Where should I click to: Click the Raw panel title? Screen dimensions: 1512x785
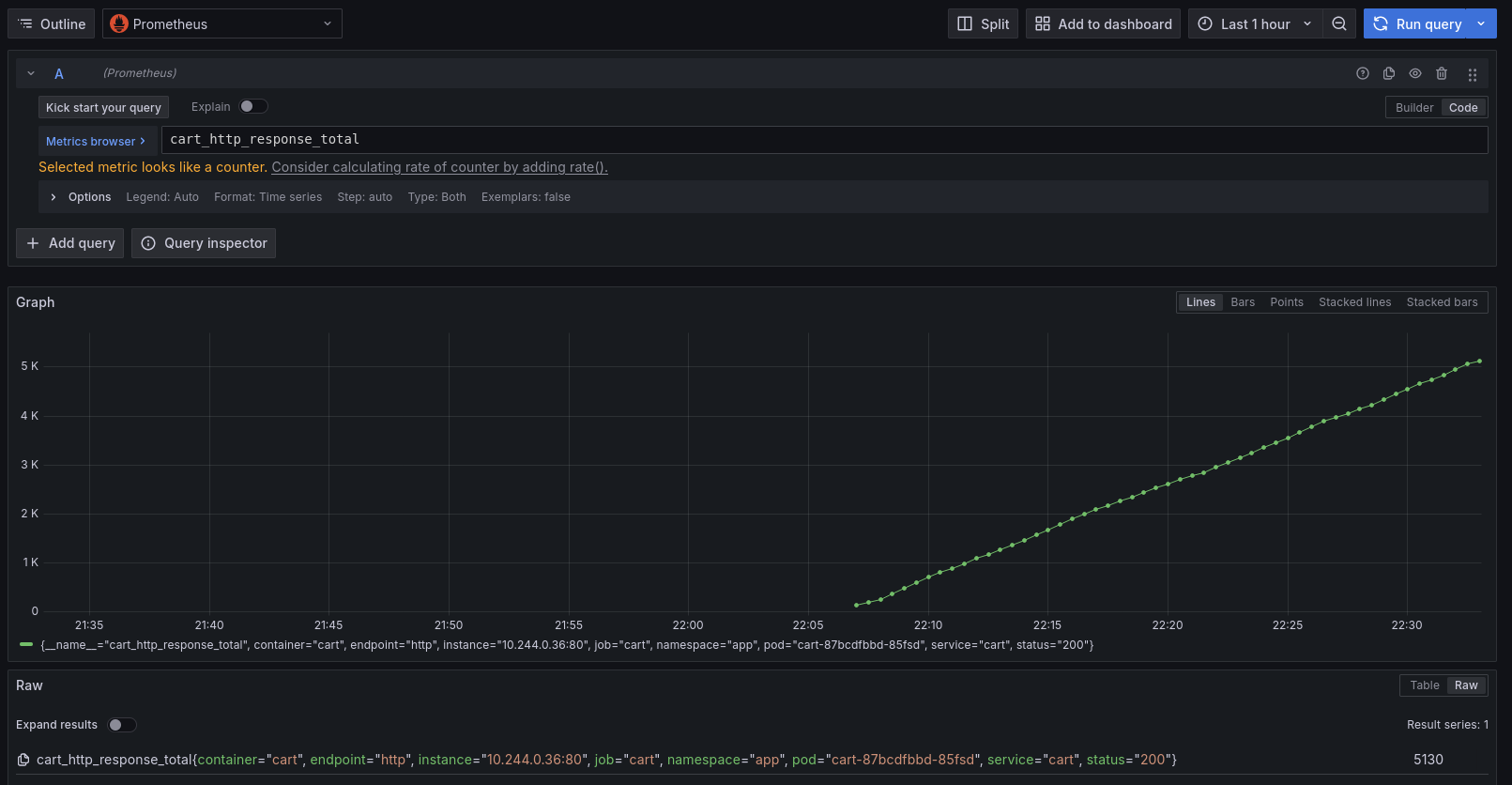tap(29, 685)
